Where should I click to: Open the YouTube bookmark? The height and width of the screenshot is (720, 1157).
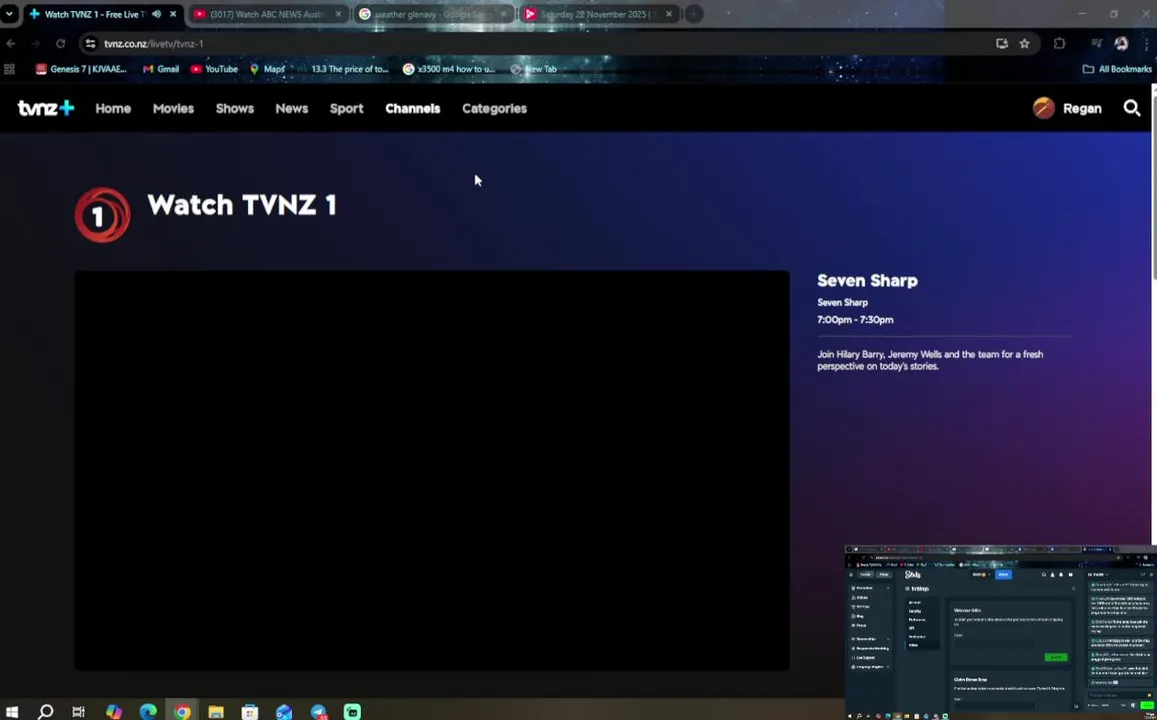click(x=214, y=69)
